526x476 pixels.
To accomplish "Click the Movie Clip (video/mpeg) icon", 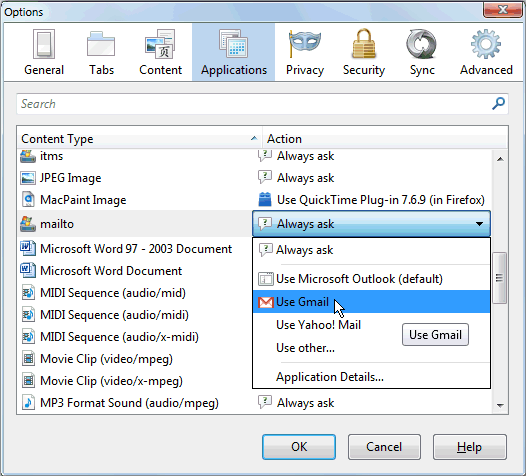I will tap(29, 359).
